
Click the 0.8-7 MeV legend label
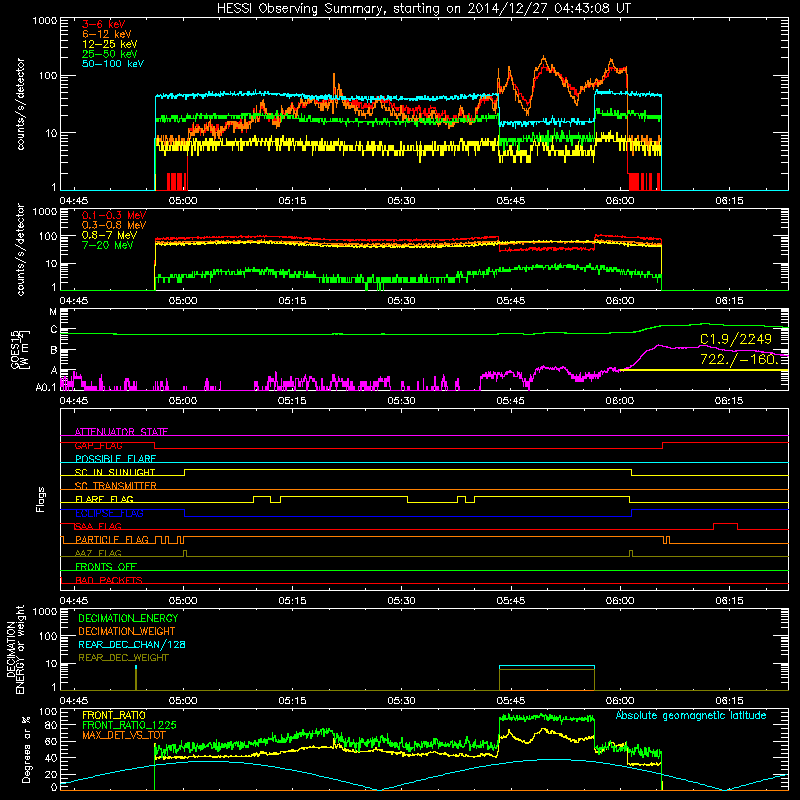(109, 235)
